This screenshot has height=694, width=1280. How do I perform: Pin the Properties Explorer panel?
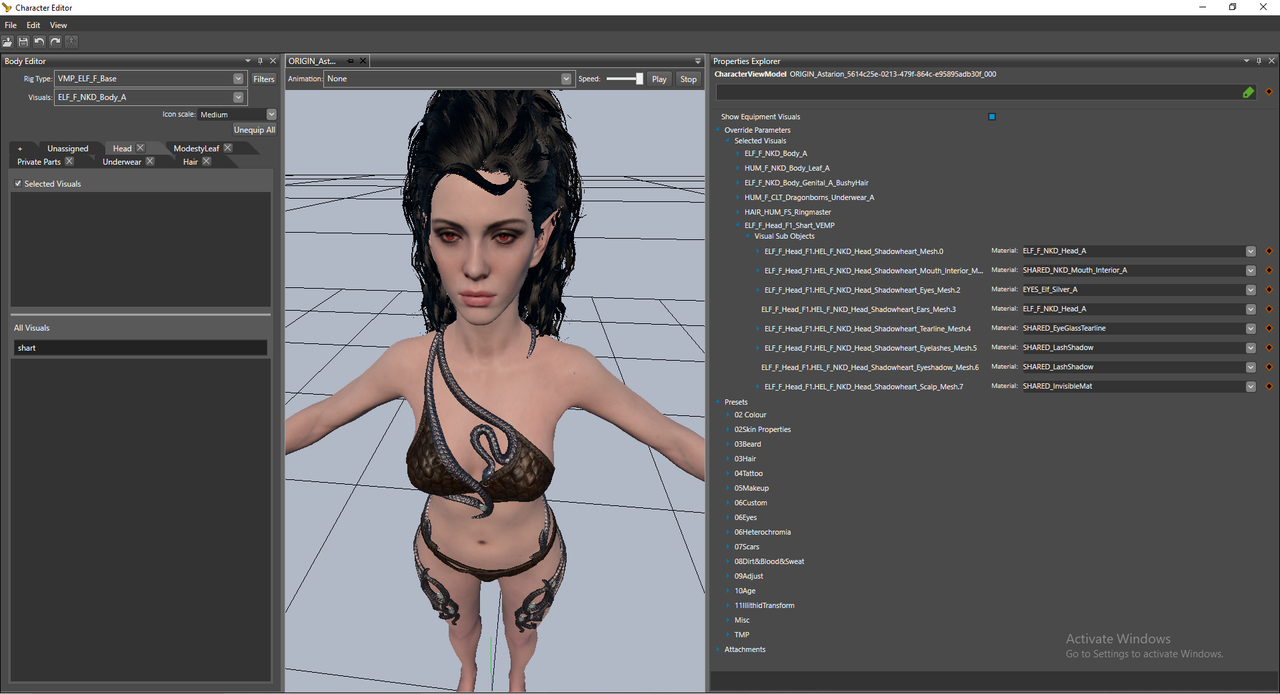[1259, 61]
